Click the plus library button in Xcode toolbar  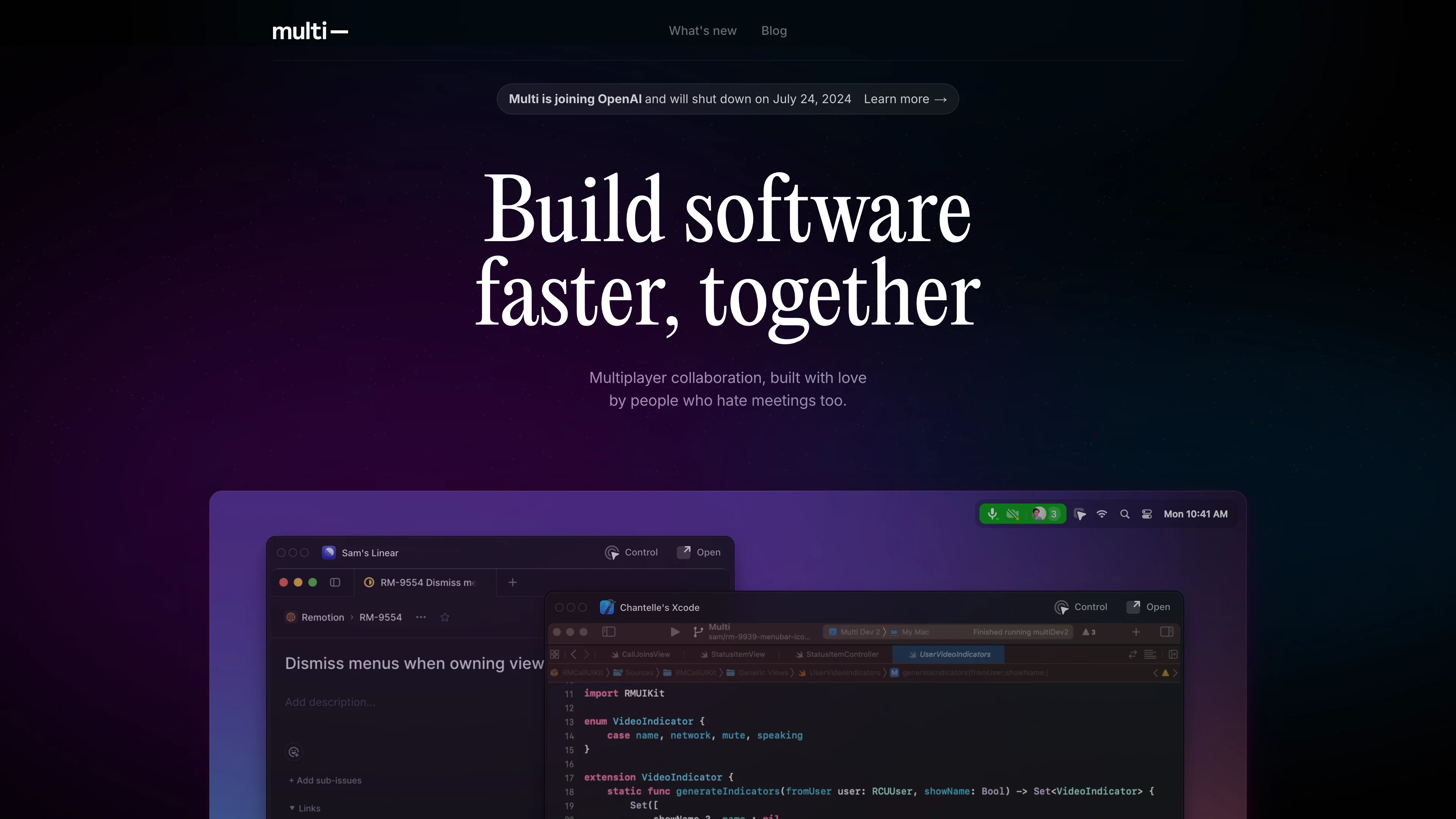coord(1136,632)
